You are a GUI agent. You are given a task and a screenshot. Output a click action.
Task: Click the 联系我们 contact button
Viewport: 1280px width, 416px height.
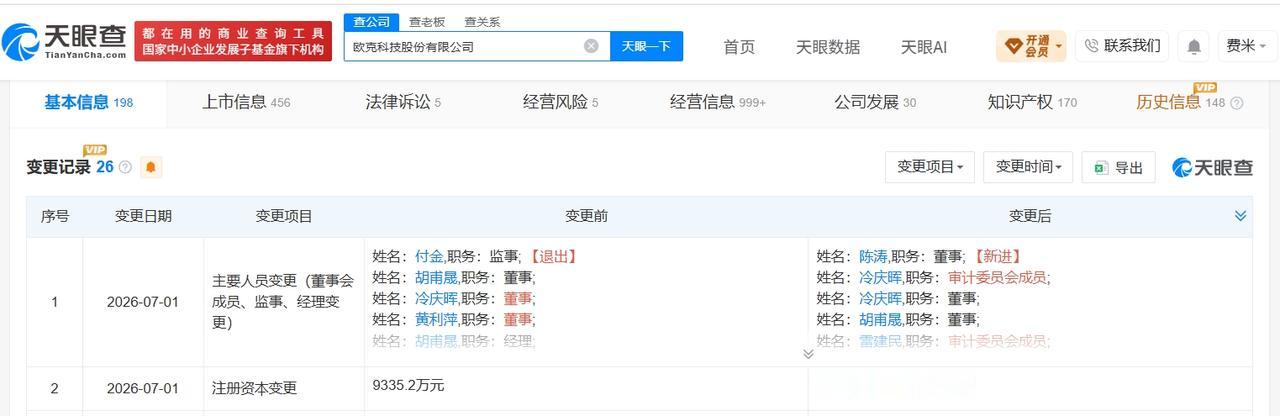click(1122, 46)
